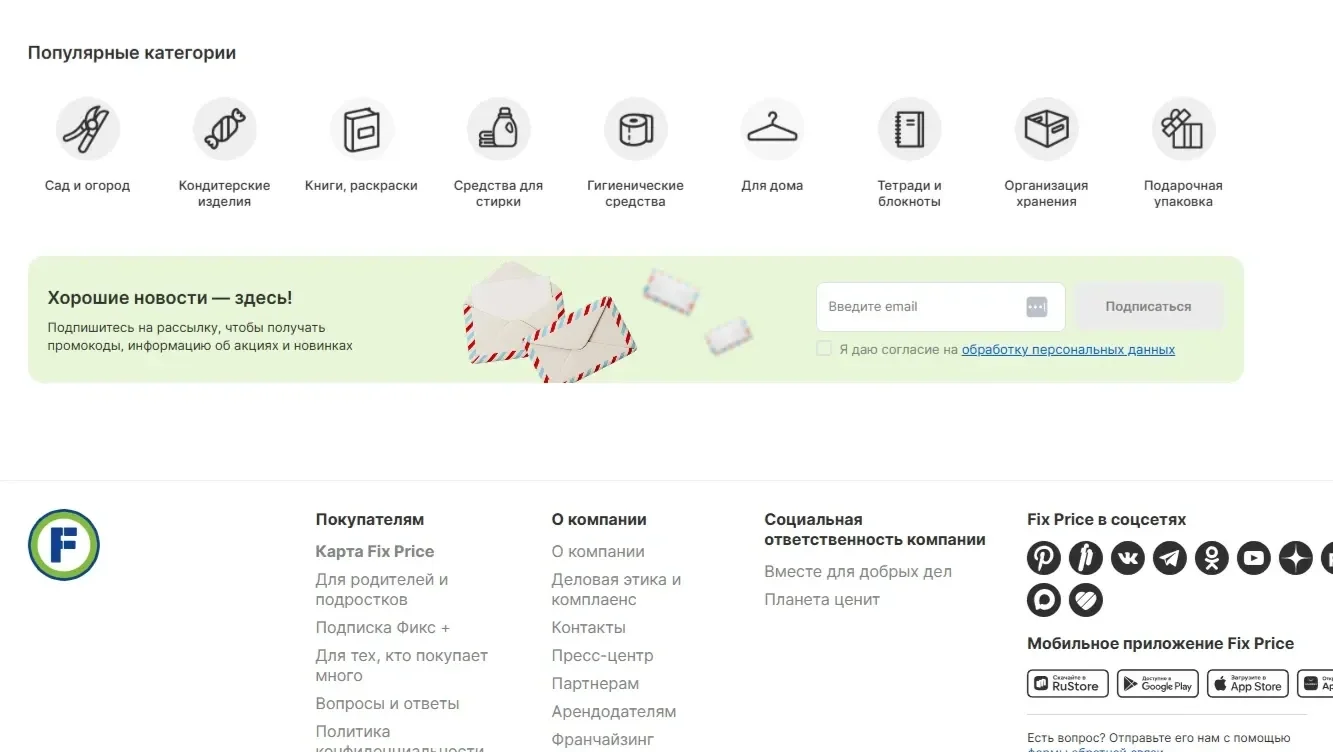Select the Книги, раскраски book icon
Screen dimensions: 1333x752
point(362,129)
